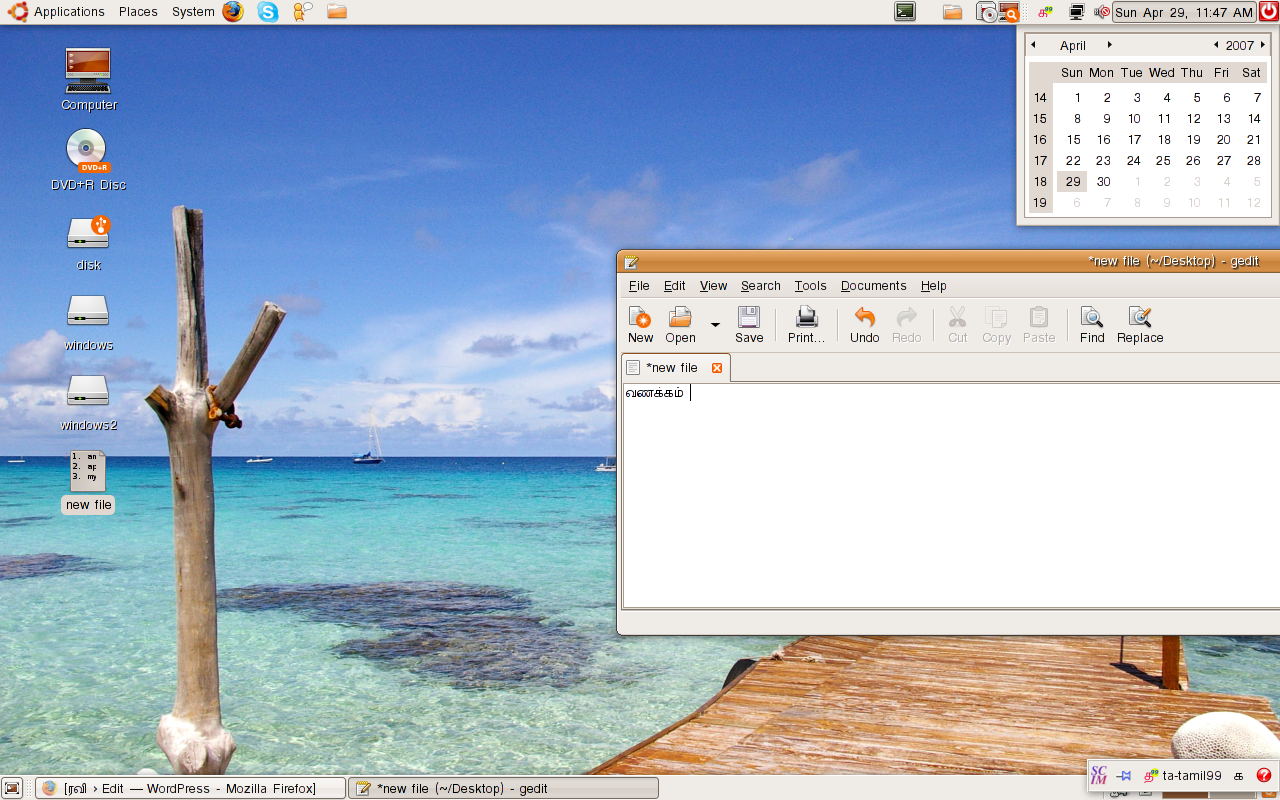This screenshot has height=800, width=1280.
Task: Select the windows2 drive desktop icon
Action: [x=88, y=392]
